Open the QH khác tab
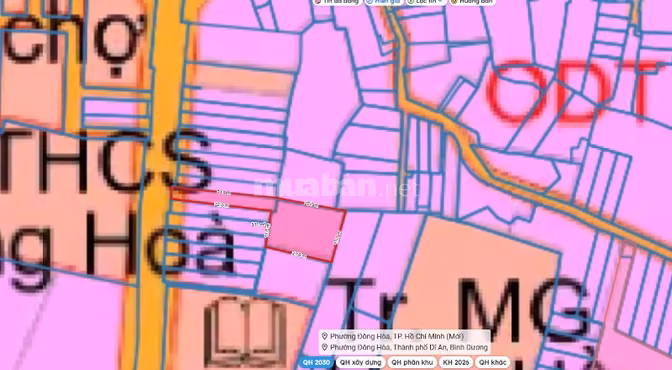This screenshot has height=370, width=672. (x=493, y=362)
